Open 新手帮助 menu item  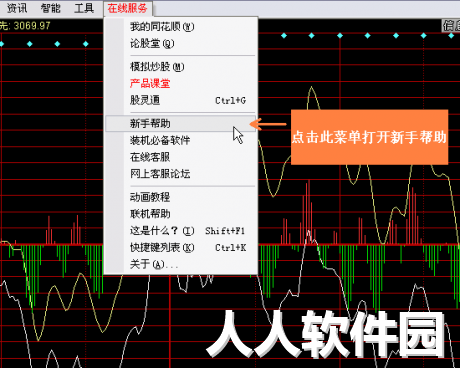click(x=180, y=124)
